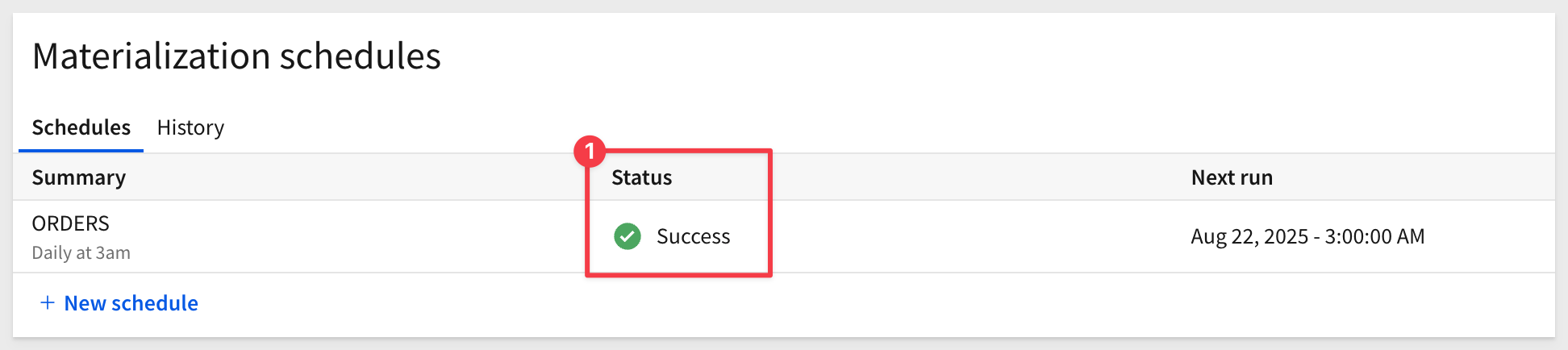Select the Daily at 3am description
Screen dimensions: 1568x350
[81, 252]
